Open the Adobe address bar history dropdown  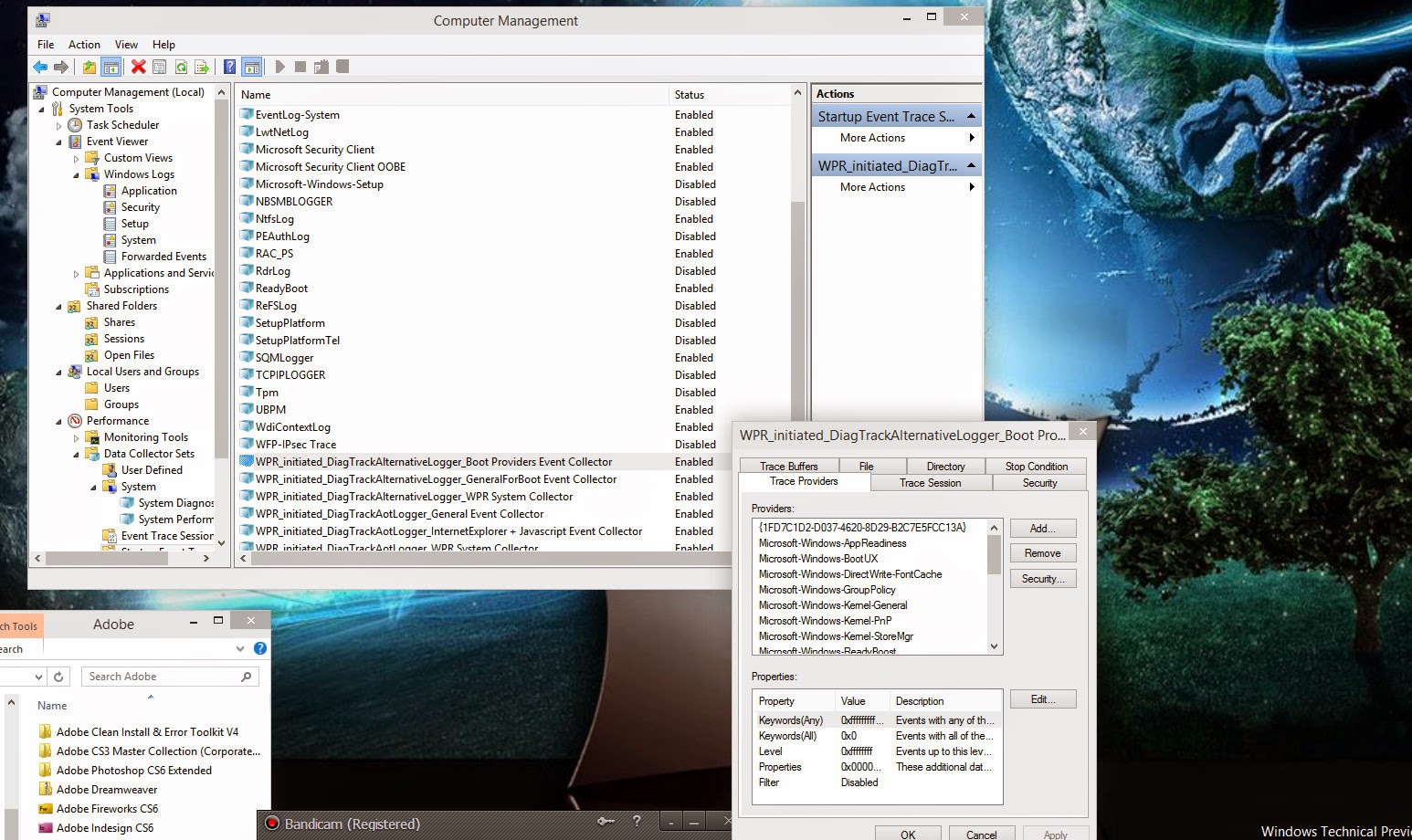(x=38, y=677)
